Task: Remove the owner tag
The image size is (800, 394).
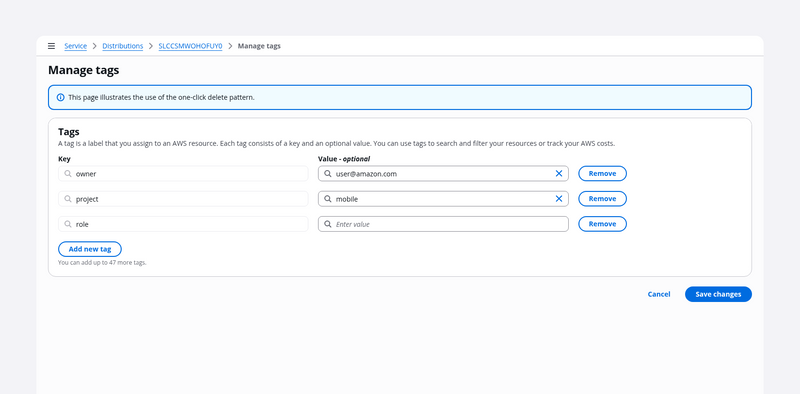Action: click(602, 174)
